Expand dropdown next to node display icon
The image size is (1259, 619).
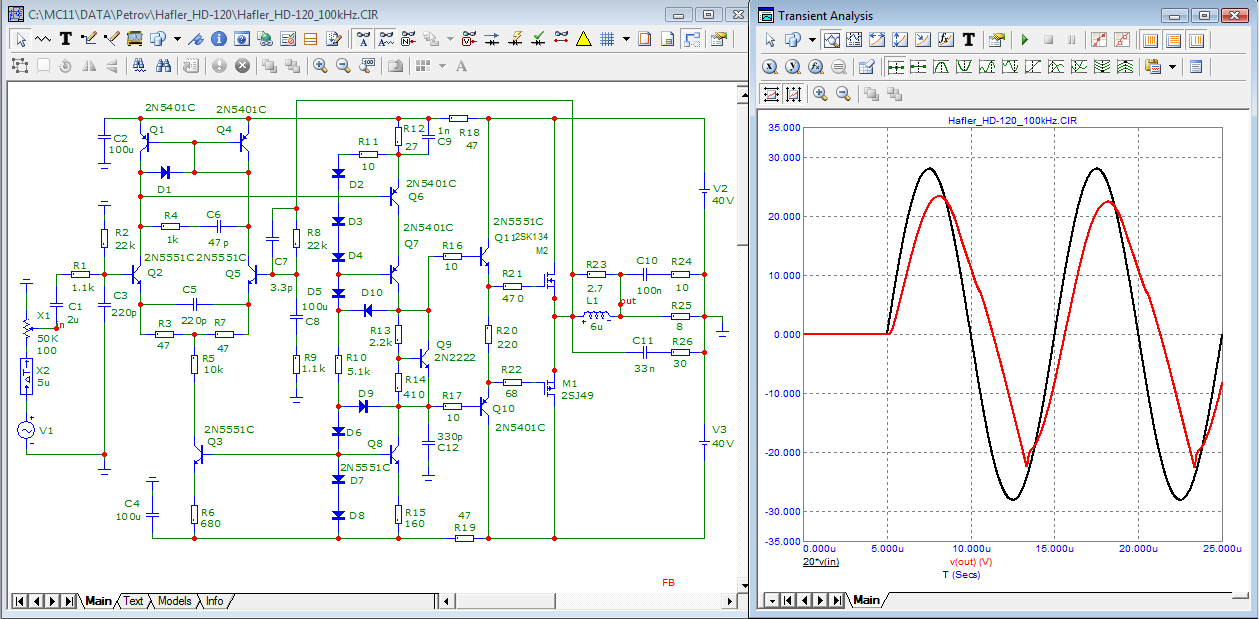[x=450, y=39]
